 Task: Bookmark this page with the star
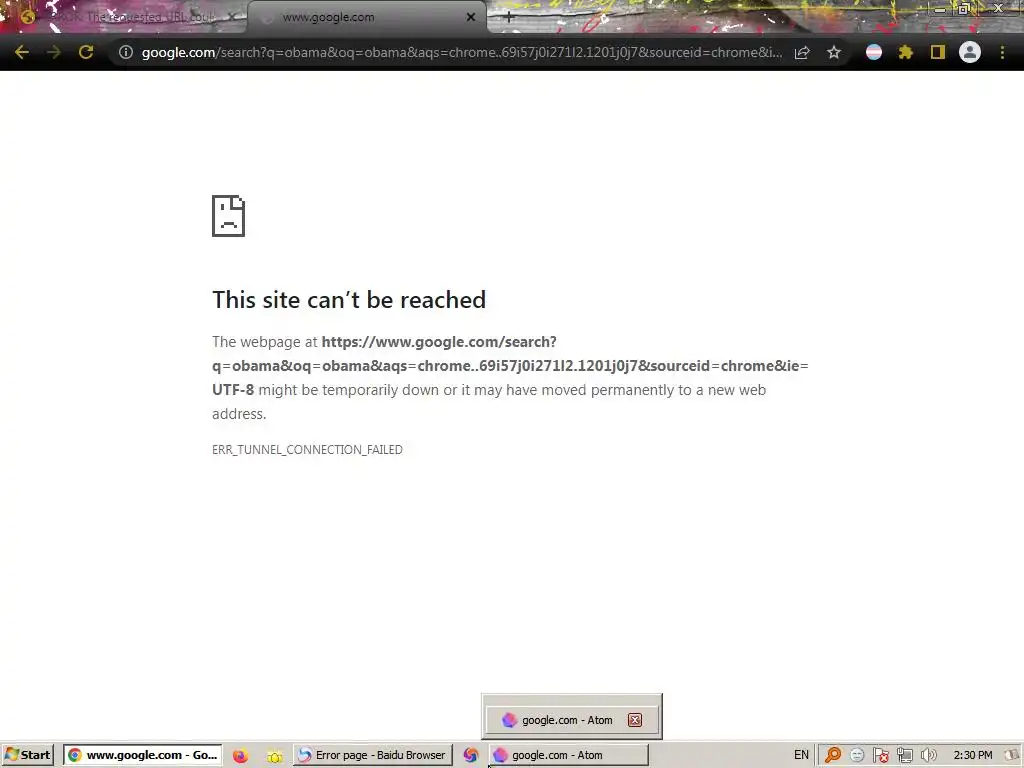pyautogui.click(x=834, y=52)
